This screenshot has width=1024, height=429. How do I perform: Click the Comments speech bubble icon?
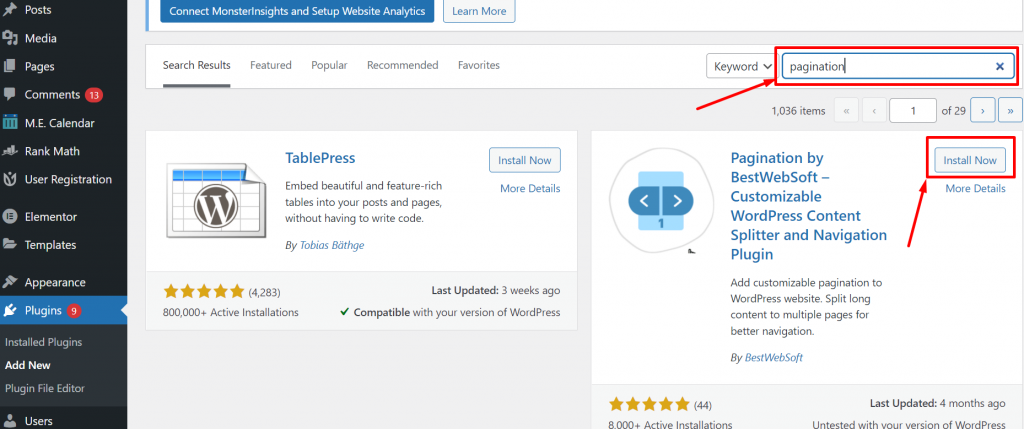click(x=10, y=94)
